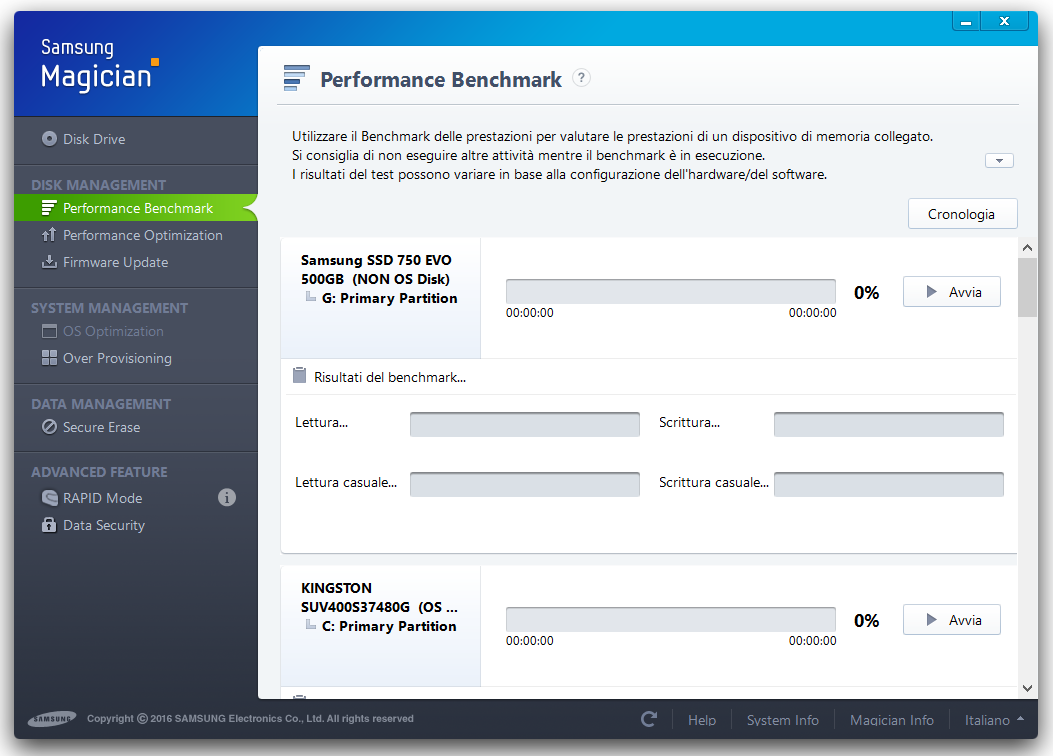Click the Lettura casuale result field

point(524,484)
